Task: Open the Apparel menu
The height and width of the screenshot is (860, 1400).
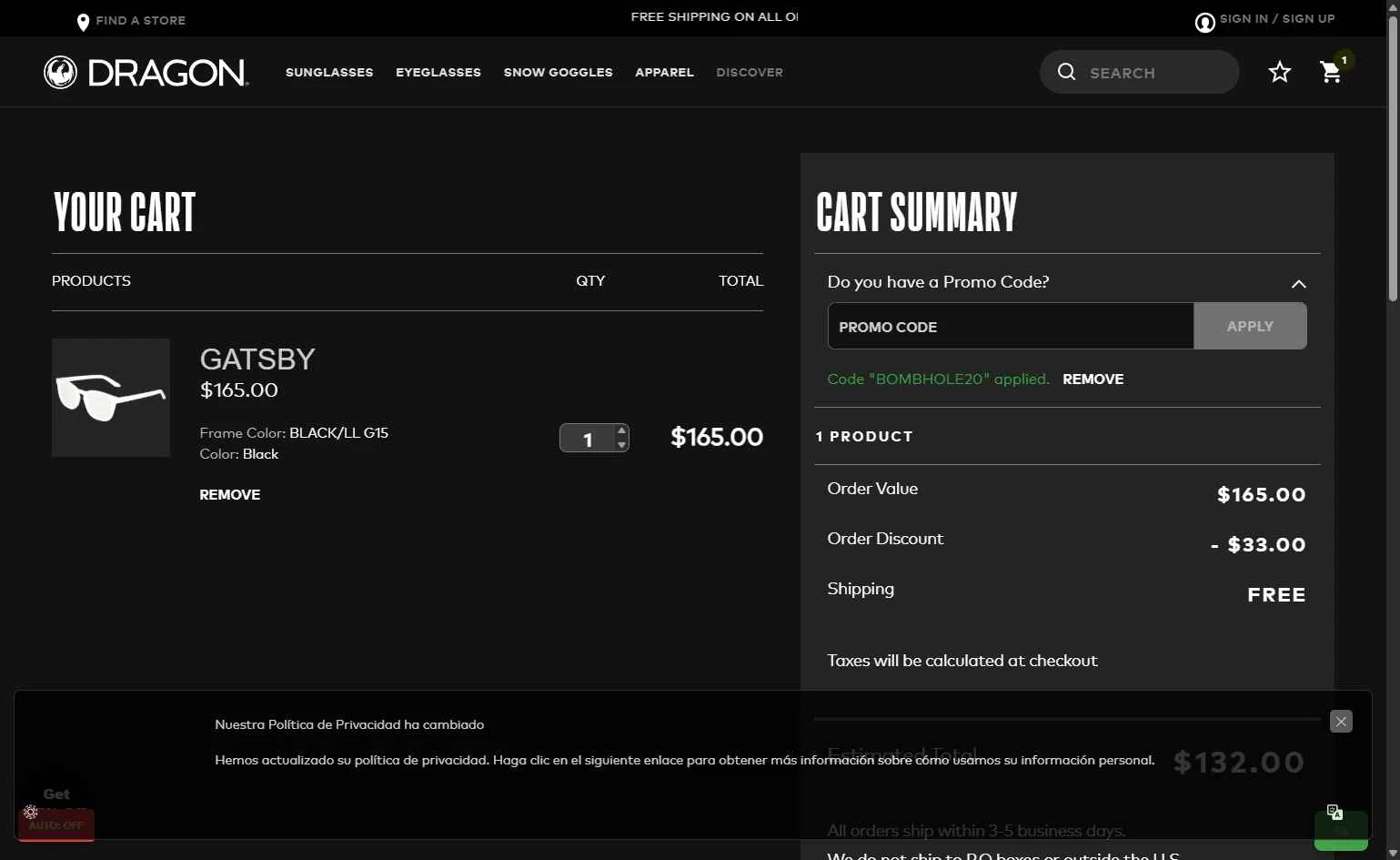Action: coord(664,73)
